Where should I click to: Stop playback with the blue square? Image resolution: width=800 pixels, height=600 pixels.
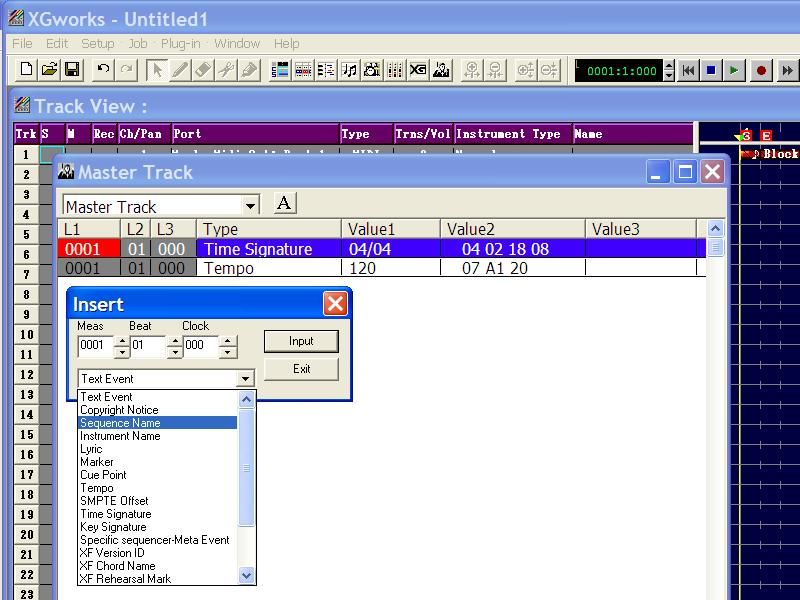(x=711, y=70)
